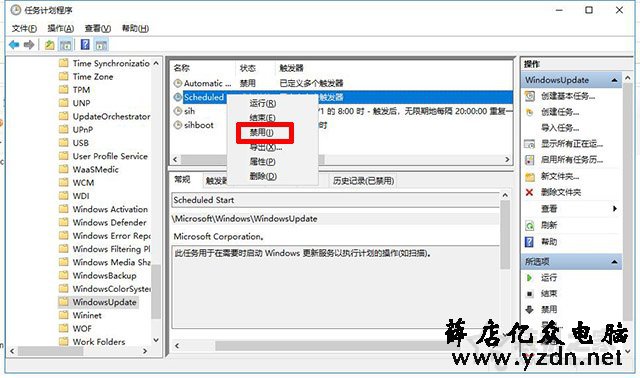Click 结束 under 所选项 actions
Image resolution: width=640 pixels, height=378 pixels.
[549, 294]
